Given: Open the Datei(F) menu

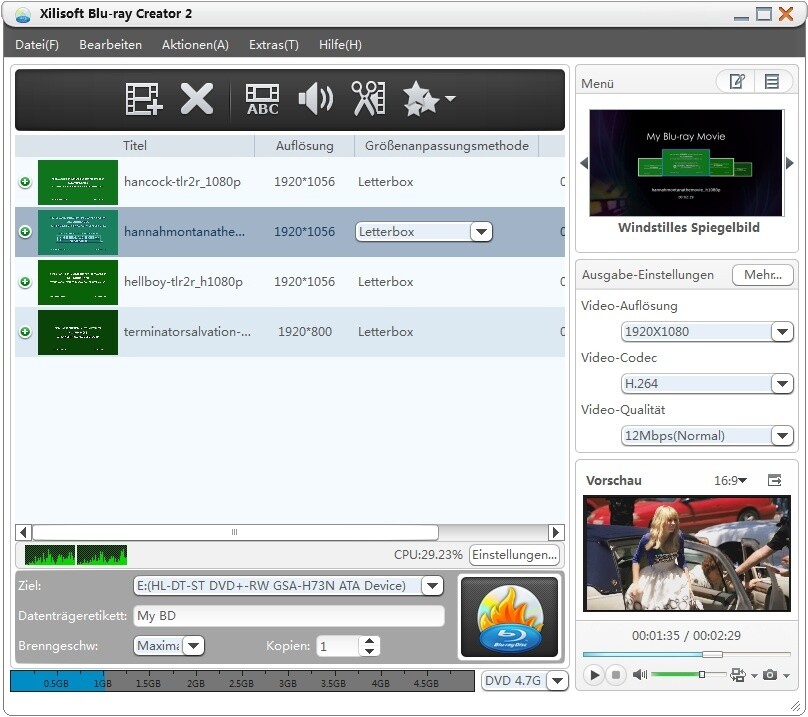Looking at the screenshot, I should pos(37,45).
